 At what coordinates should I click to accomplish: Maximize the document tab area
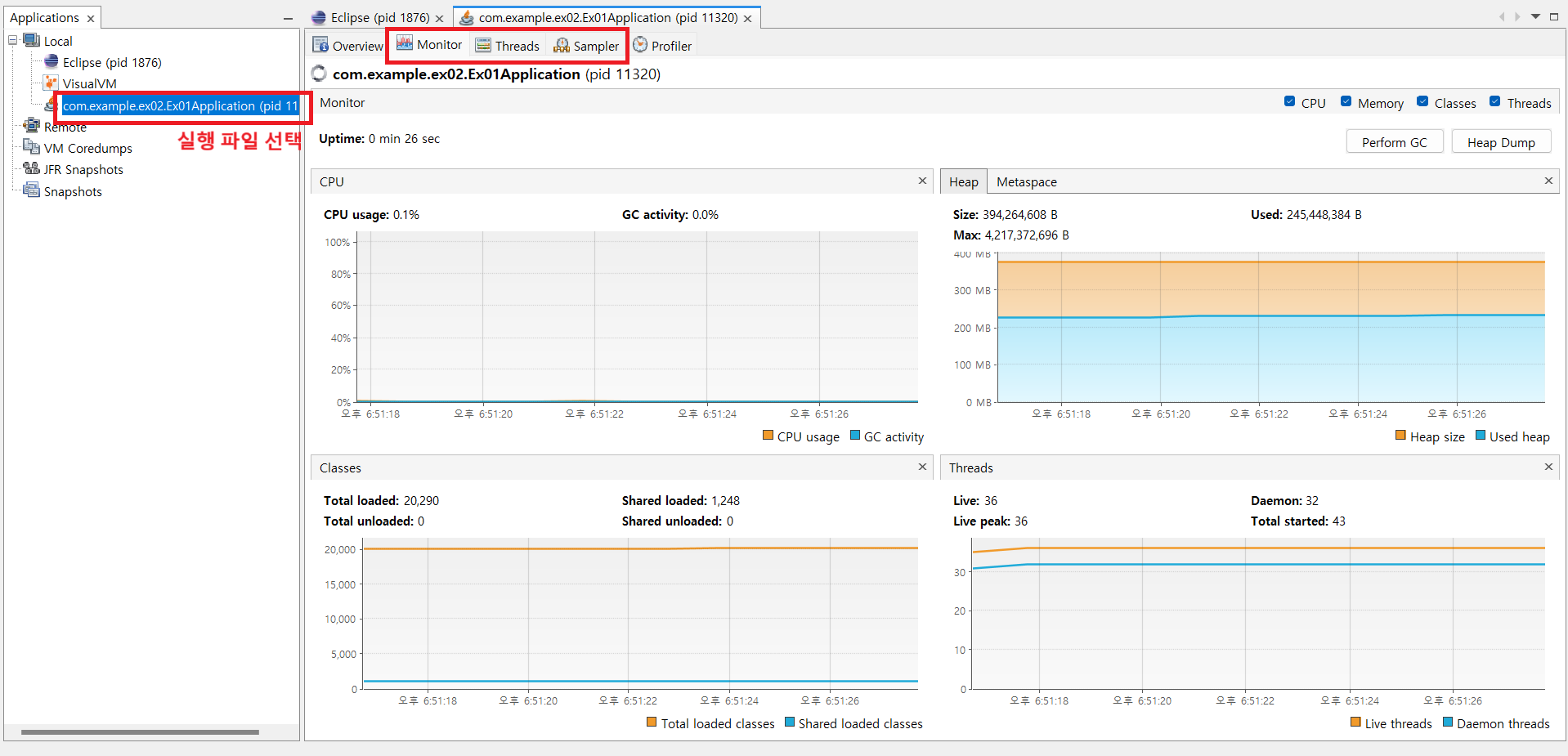(1554, 16)
